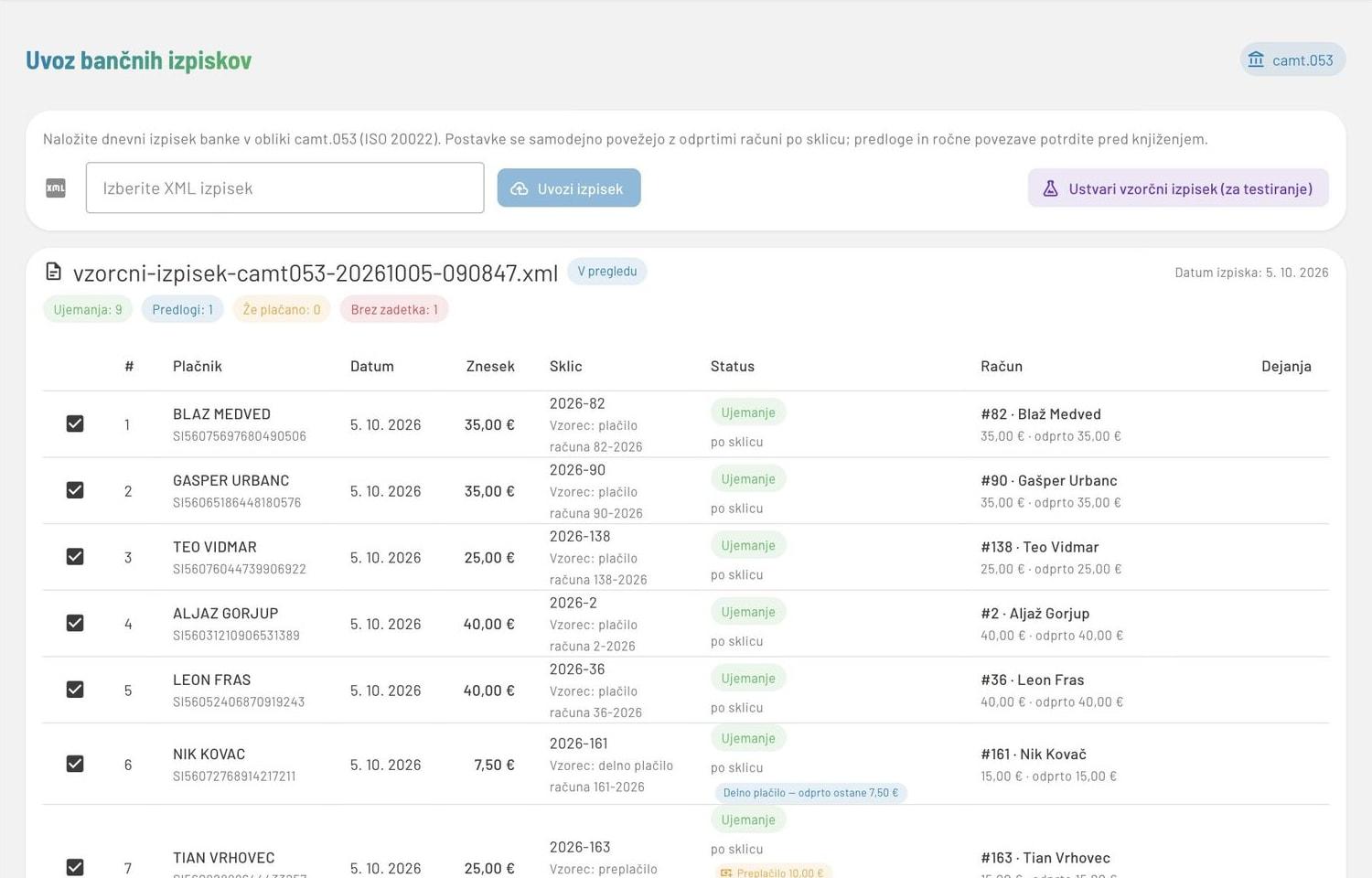
Task: Click invoice #36 · Leon Fras
Action: (1033, 680)
